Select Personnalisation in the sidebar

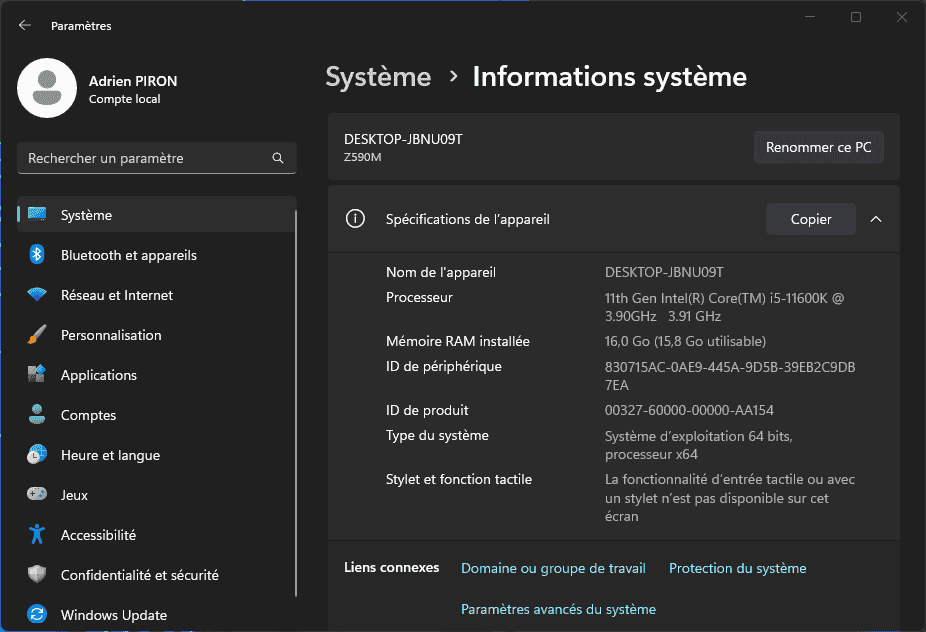click(x=156, y=335)
